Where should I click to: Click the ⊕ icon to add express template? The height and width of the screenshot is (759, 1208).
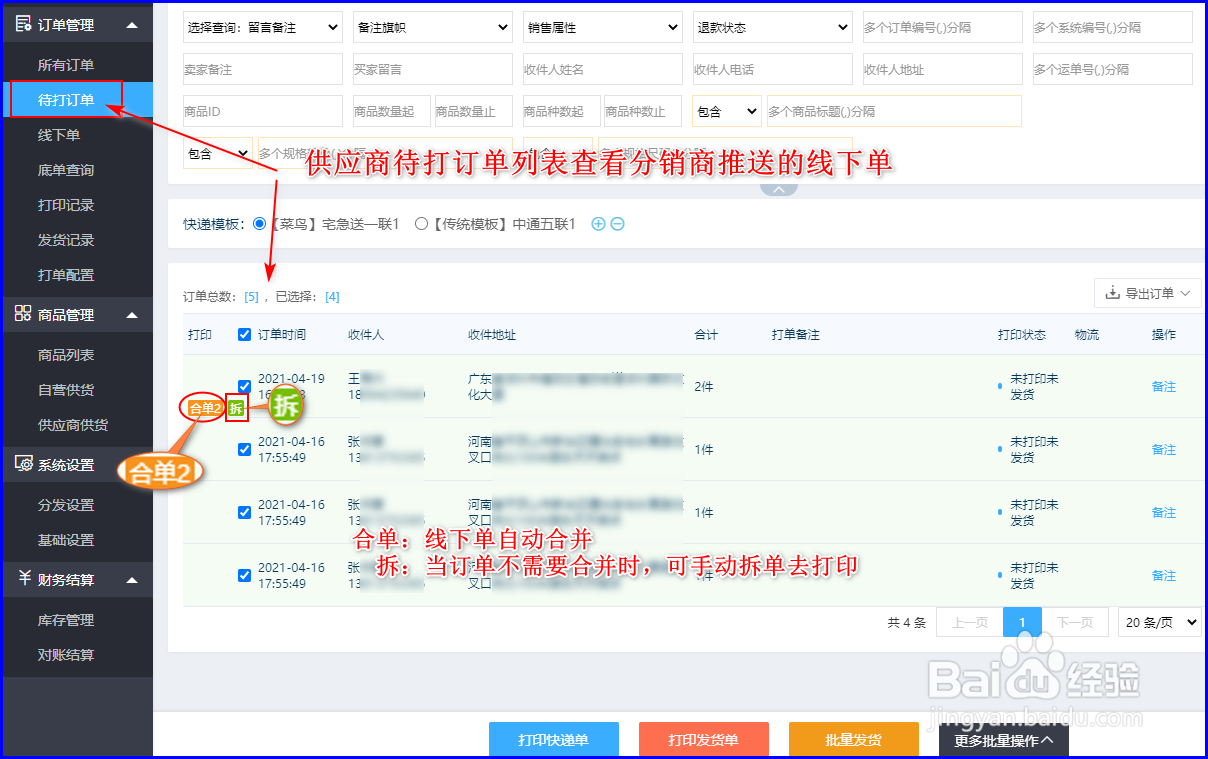coord(601,224)
